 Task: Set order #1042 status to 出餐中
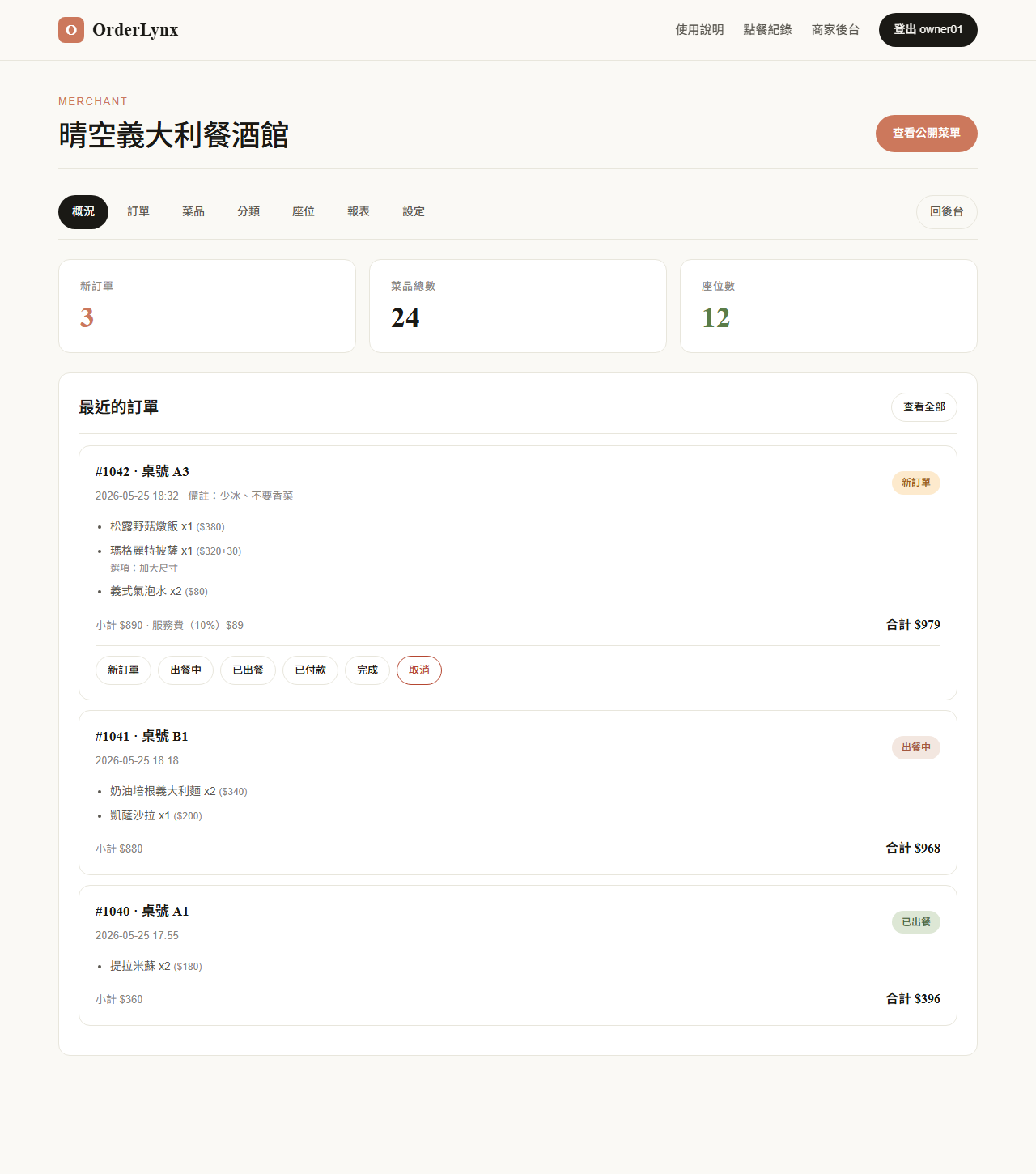click(x=186, y=670)
